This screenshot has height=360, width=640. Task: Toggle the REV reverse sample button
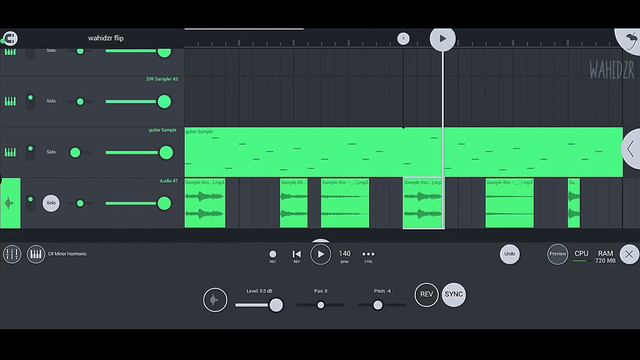tap(427, 295)
